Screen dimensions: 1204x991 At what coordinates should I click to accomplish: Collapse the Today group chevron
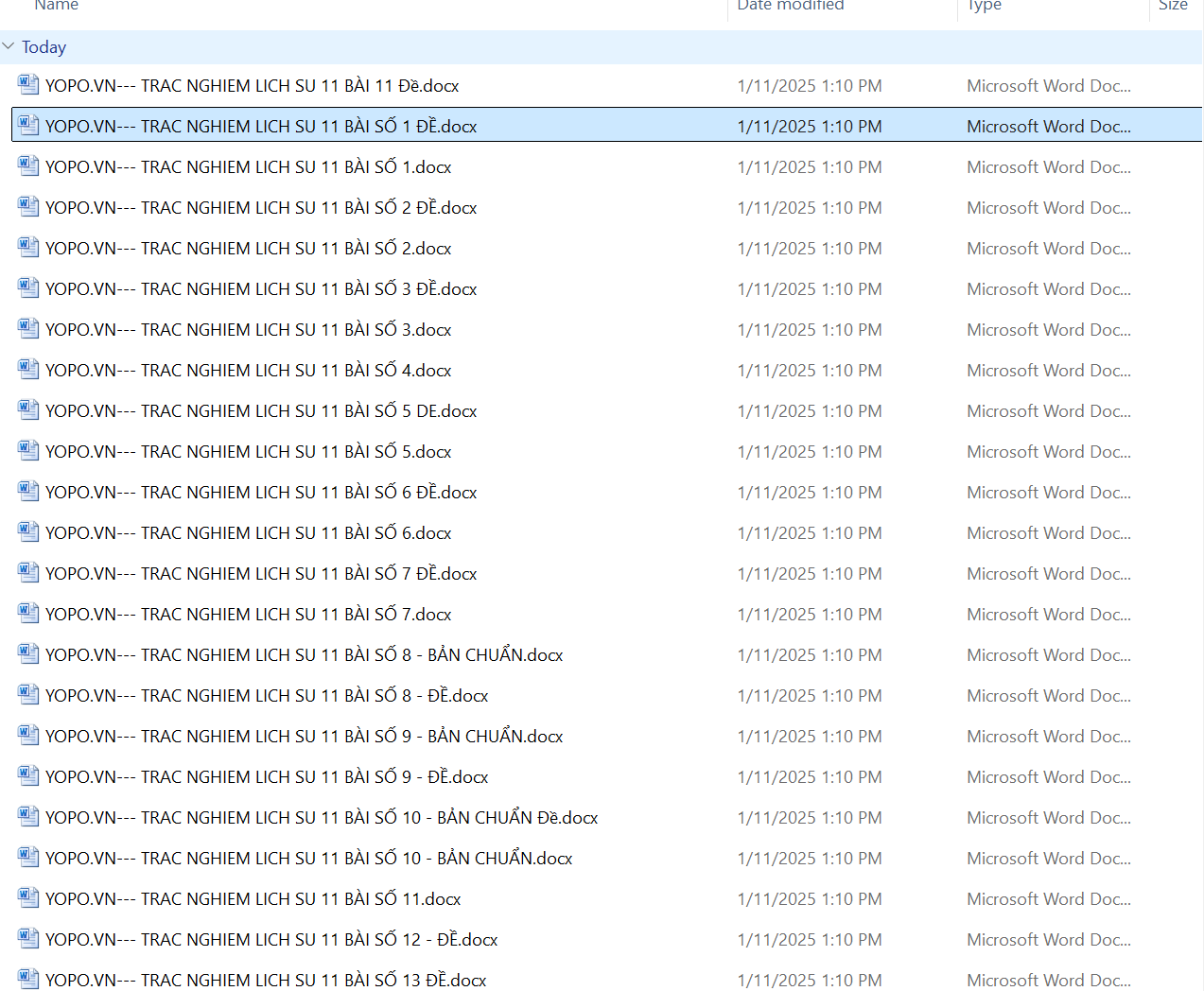point(9,46)
